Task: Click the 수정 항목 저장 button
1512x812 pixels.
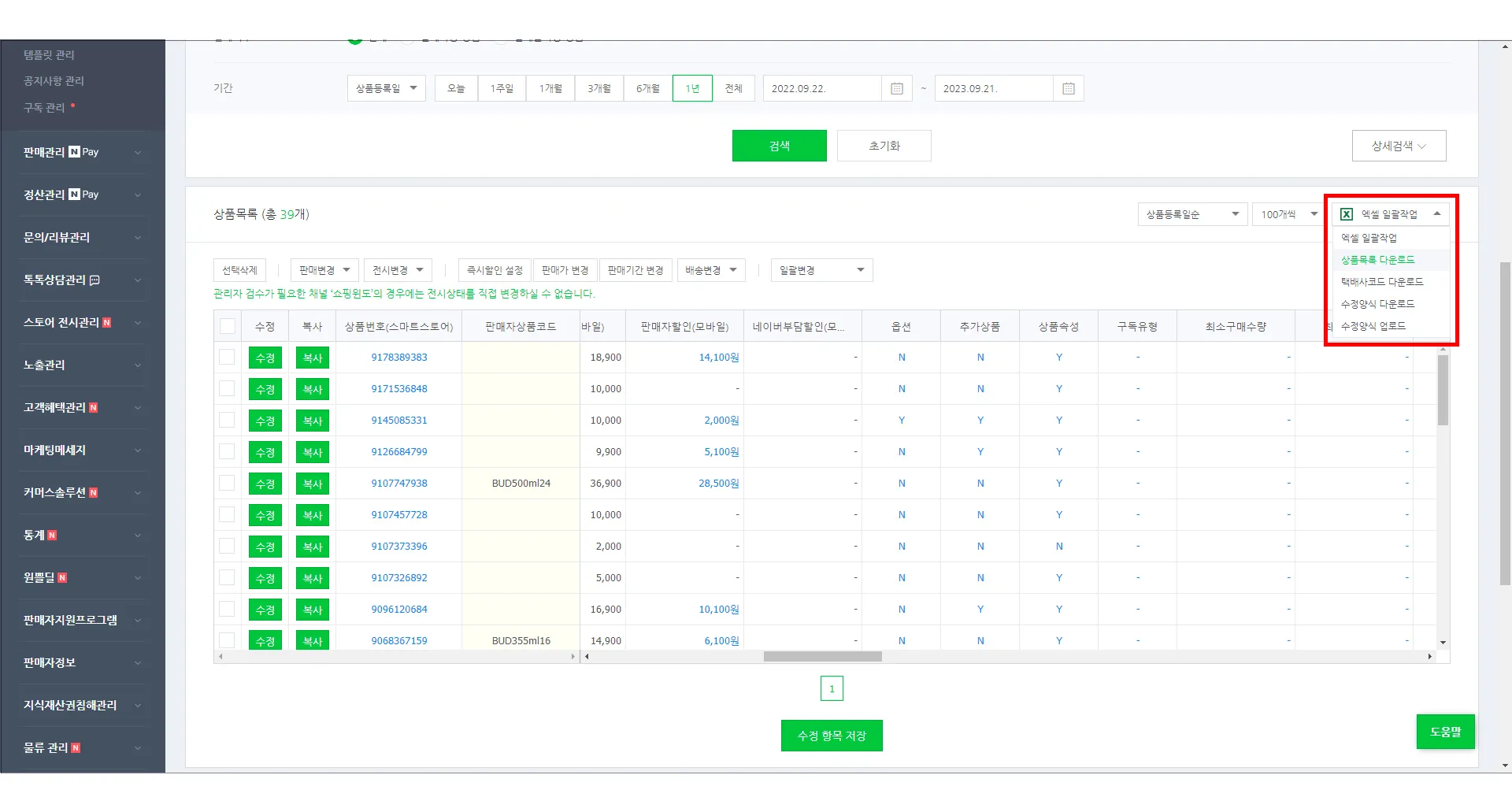Action: click(832, 736)
